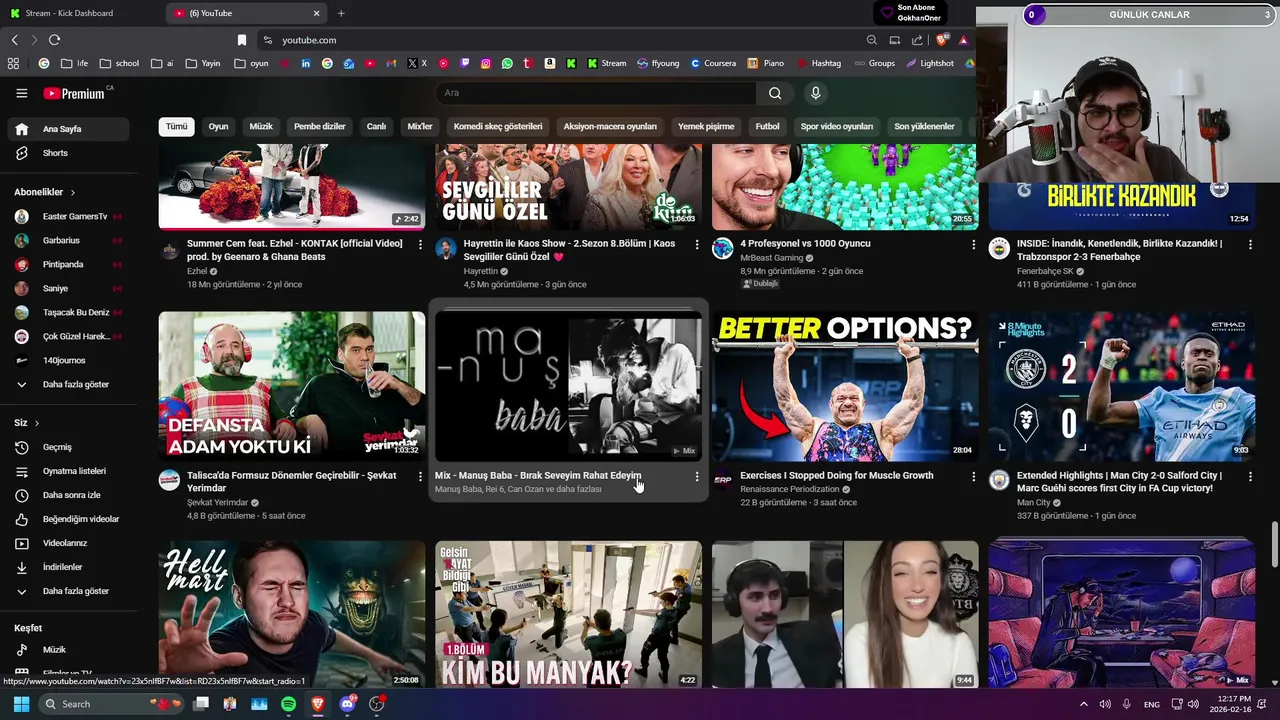Open MrBeast Gaming channel link
The width and height of the screenshot is (1280, 720).
[772, 258]
